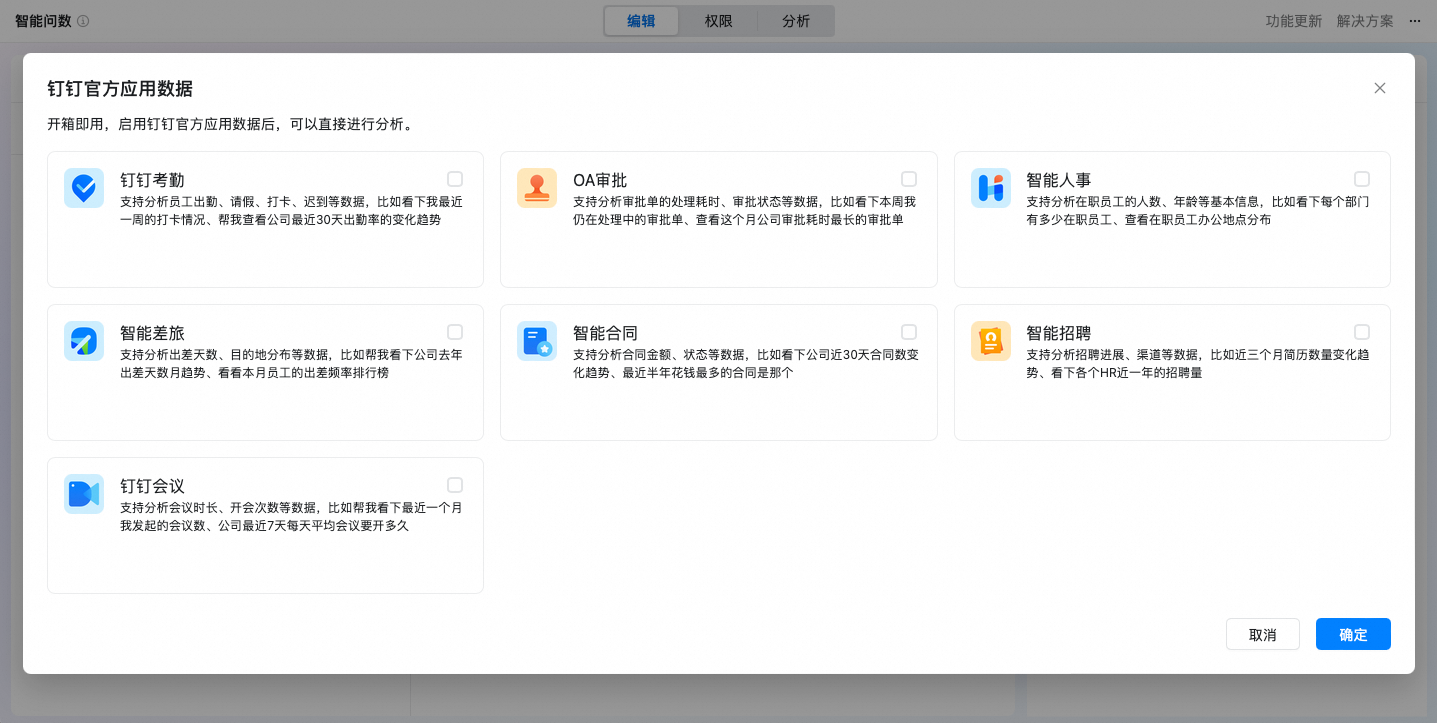Click the 钉钉考勤 app icon
1437x723 pixels.
(x=84, y=188)
